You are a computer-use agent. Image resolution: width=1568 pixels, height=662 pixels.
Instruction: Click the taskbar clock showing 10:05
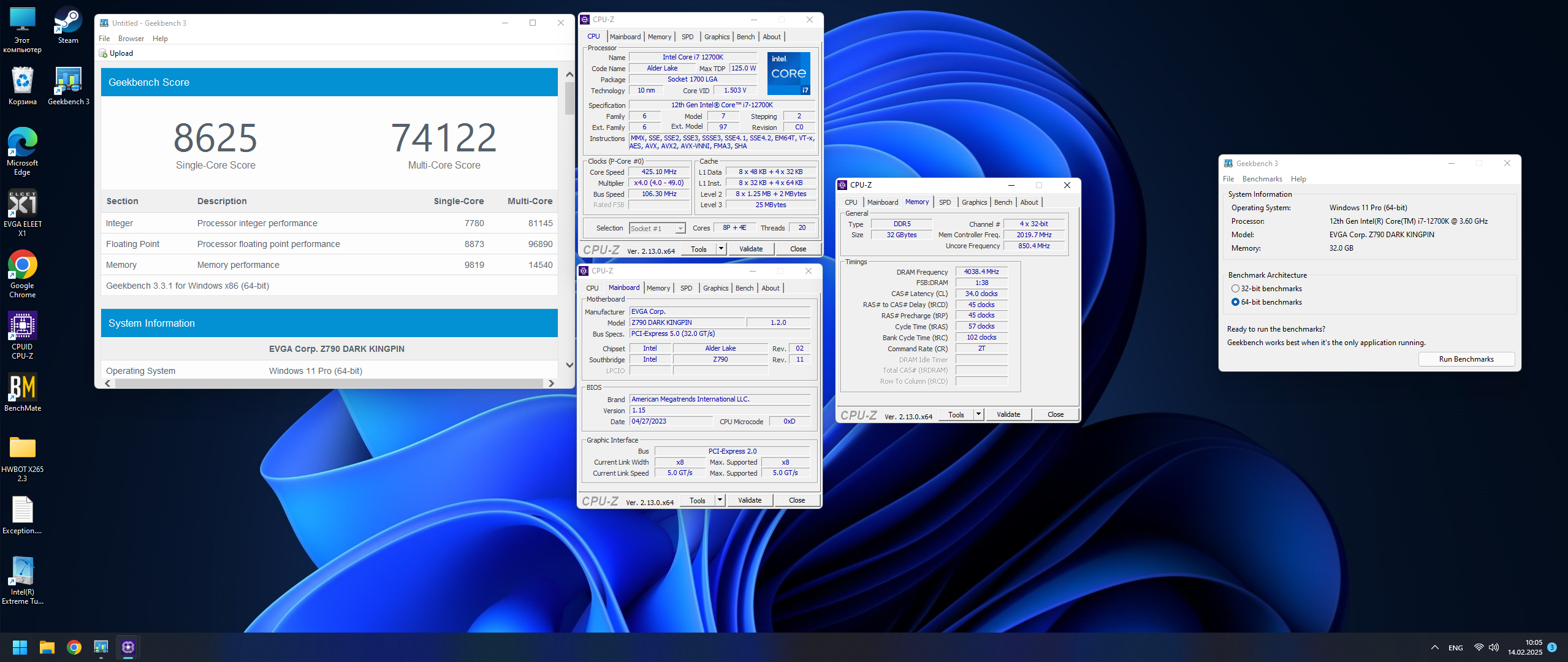coord(1534,642)
